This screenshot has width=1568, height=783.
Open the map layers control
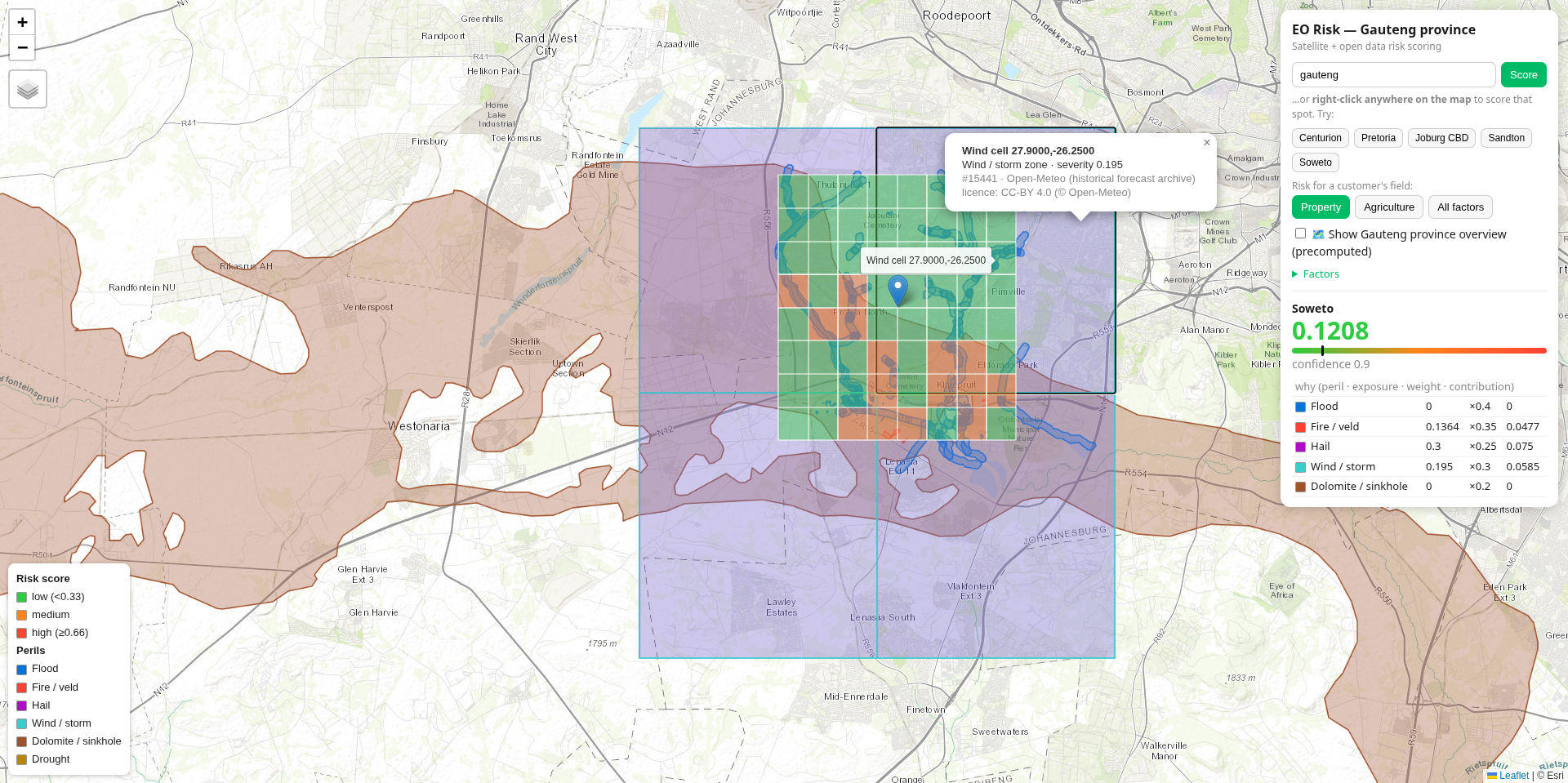click(28, 89)
